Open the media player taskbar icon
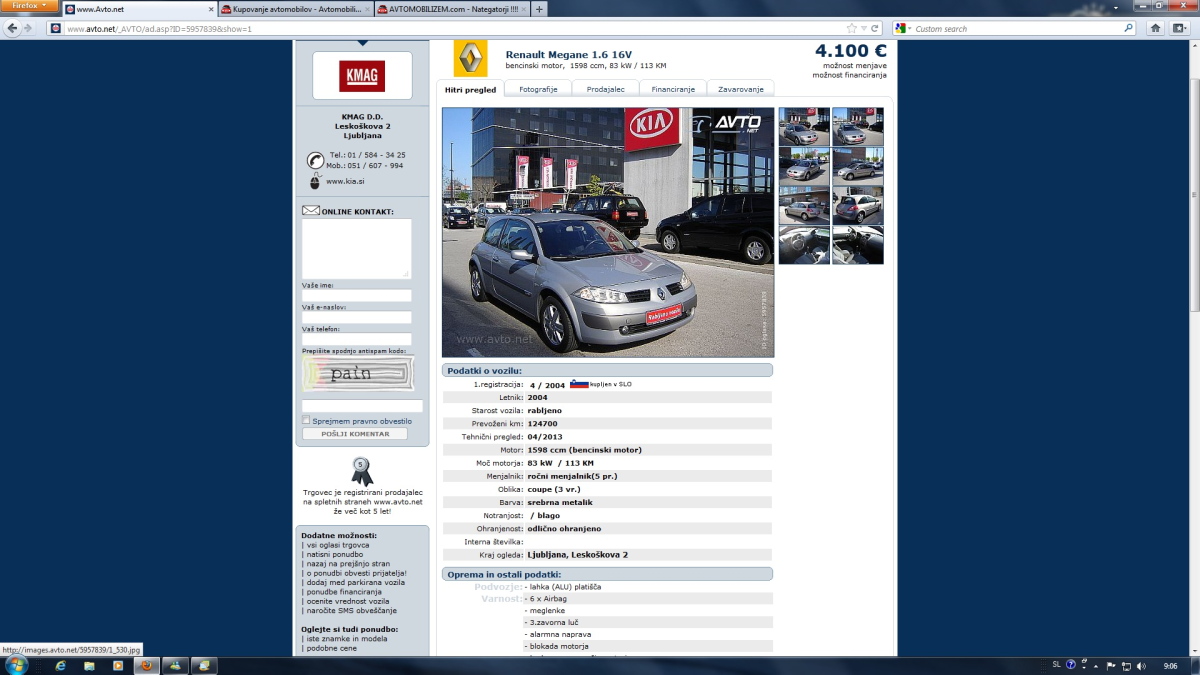1200x675 pixels. pyautogui.click(x=118, y=665)
